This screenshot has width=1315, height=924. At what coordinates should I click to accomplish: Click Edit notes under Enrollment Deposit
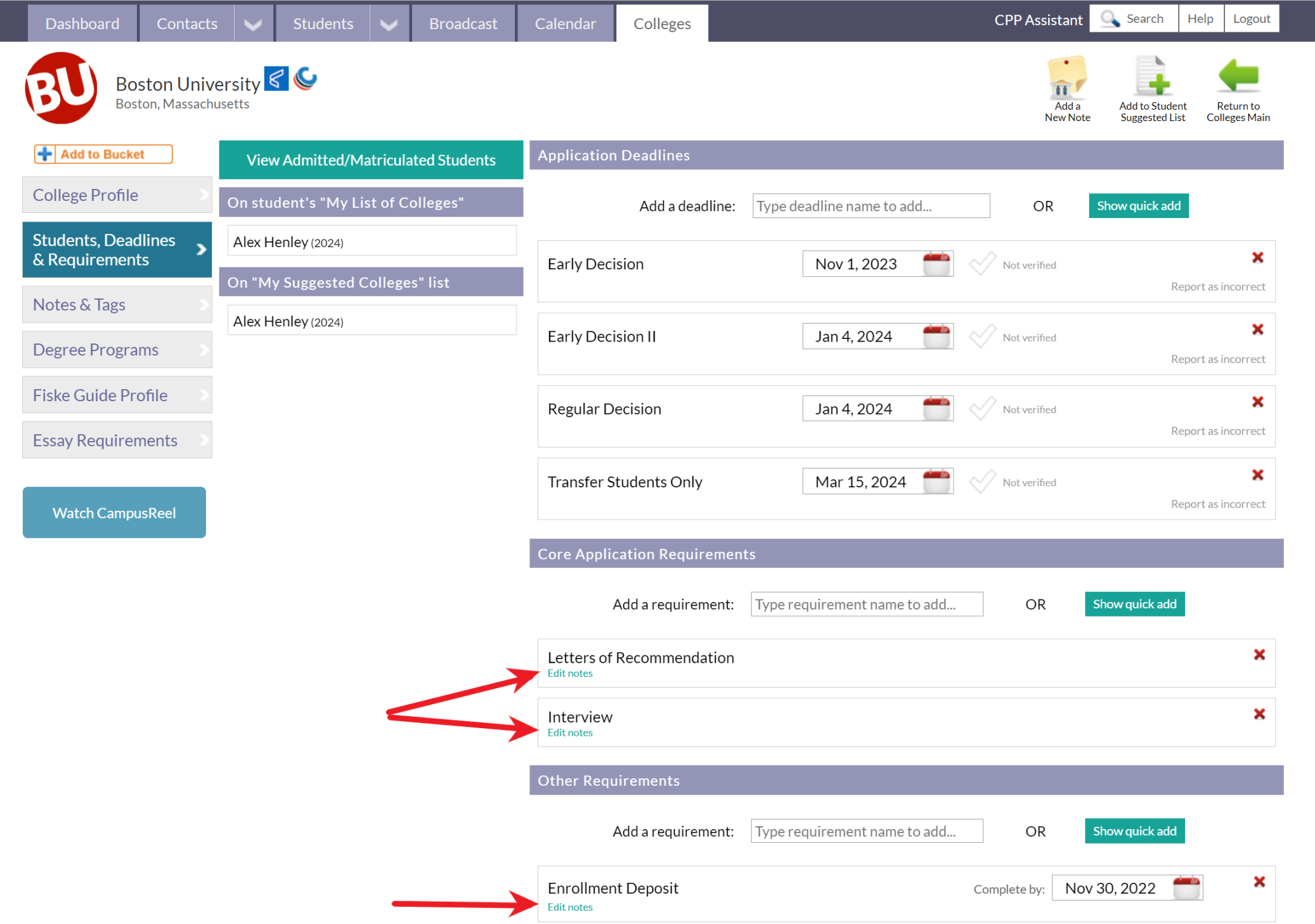tap(570, 907)
